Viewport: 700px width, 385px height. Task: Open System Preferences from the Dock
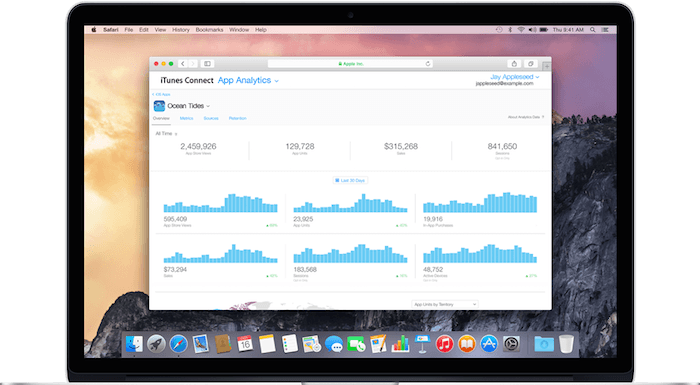pyautogui.click(x=511, y=344)
